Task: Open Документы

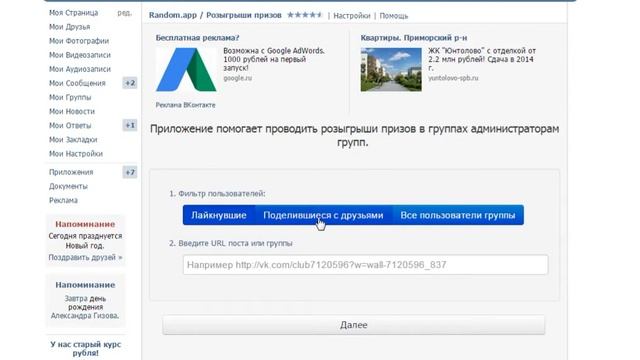Action: [68, 186]
